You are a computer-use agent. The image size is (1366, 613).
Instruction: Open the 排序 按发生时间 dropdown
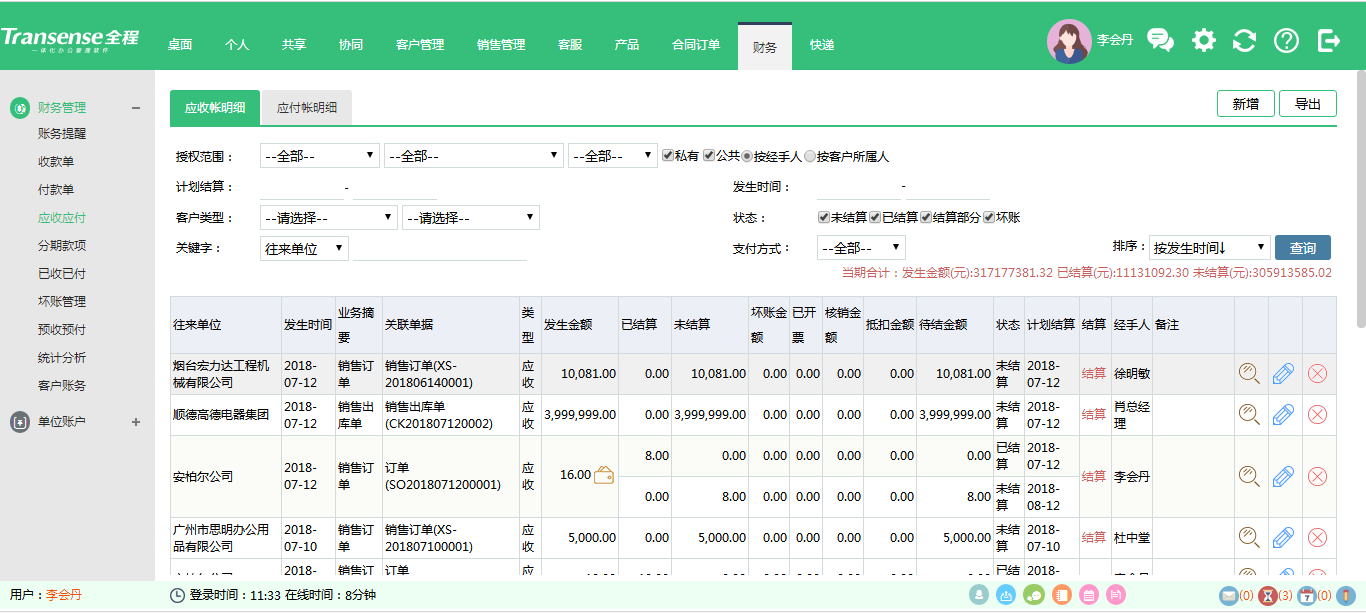(x=1208, y=247)
